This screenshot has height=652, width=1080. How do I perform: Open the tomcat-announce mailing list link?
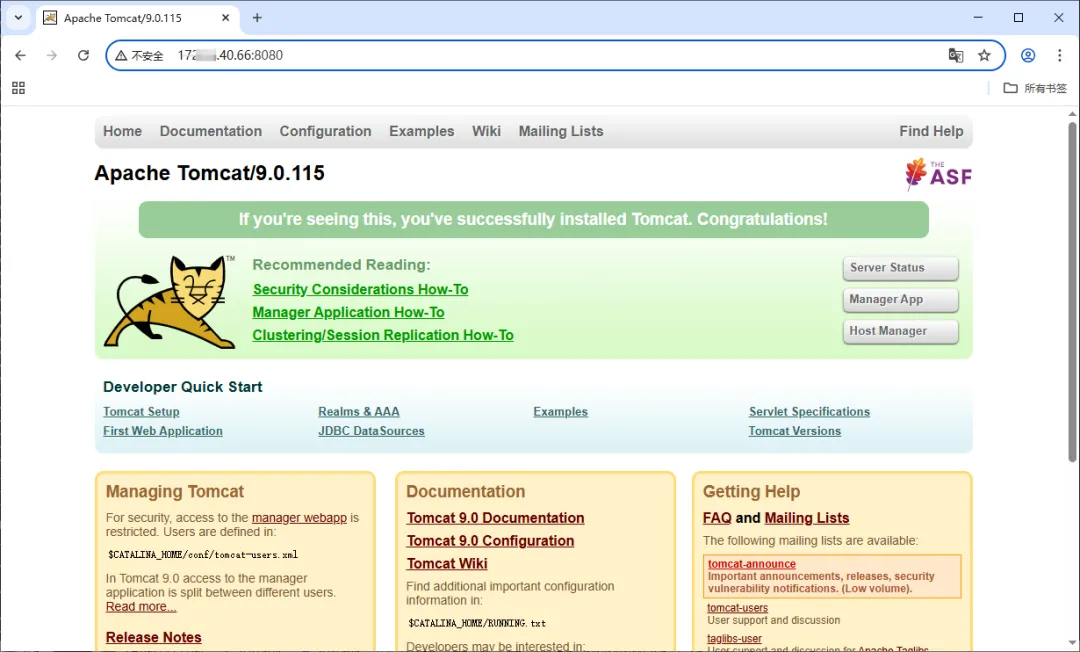[x=751, y=564]
